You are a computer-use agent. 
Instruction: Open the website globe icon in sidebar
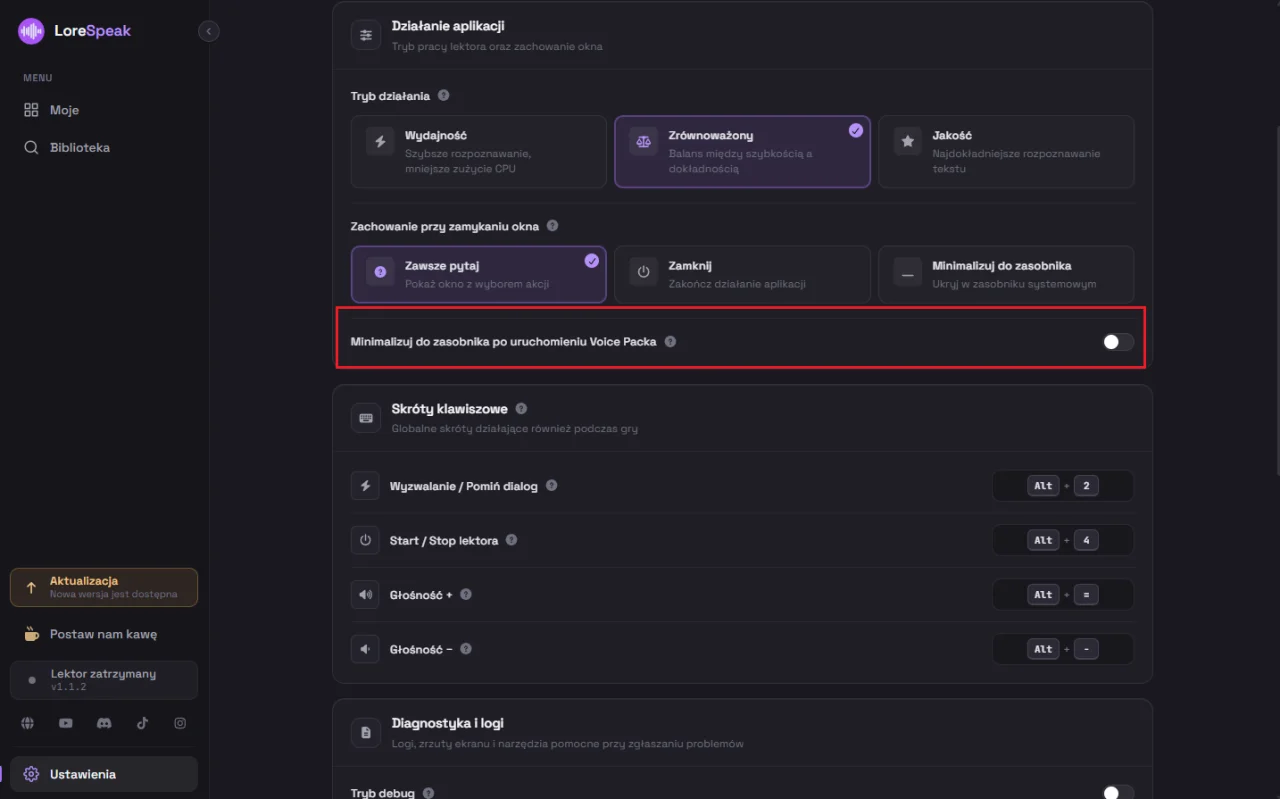(x=28, y=723)
